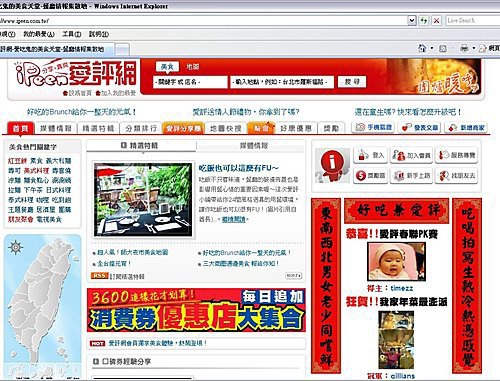Image resolution: width=500 pixels, height=381 pixels.
Task: Open the 我的最愛(A) Favorites menu
Action: [39, 34]
